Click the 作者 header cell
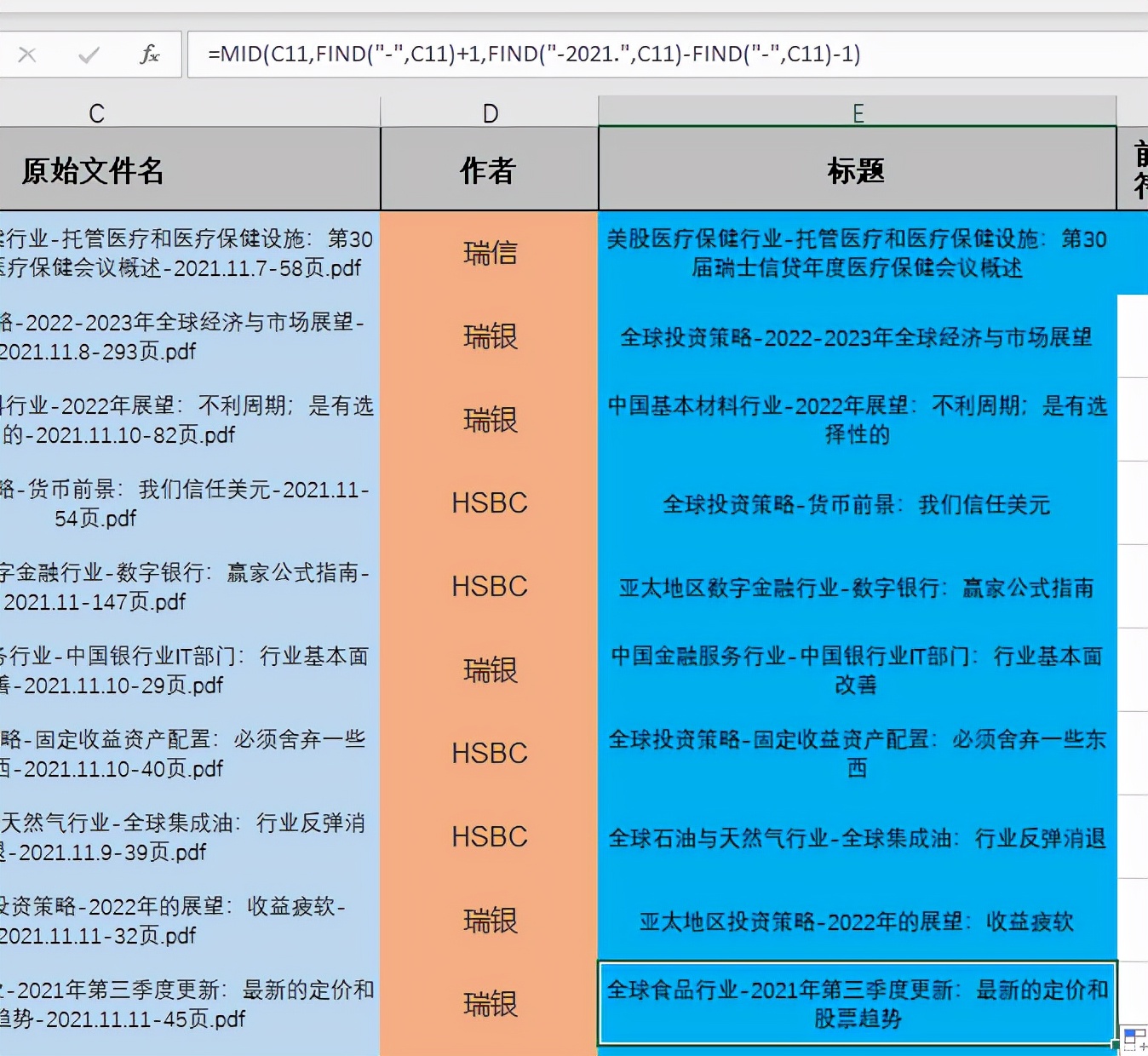 [x=489, y=170]
